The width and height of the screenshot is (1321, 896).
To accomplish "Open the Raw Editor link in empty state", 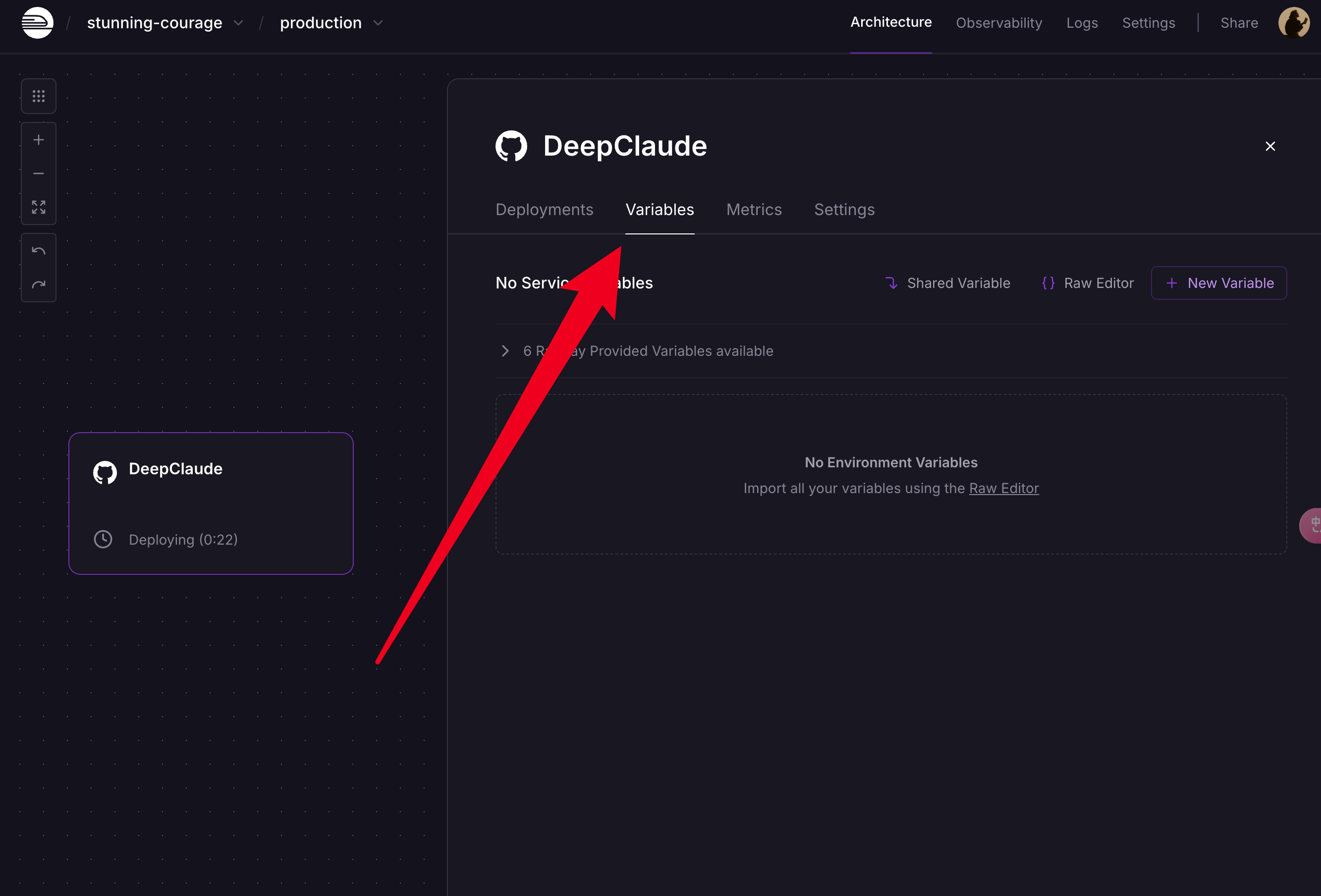I will [x=1003, y=487].
